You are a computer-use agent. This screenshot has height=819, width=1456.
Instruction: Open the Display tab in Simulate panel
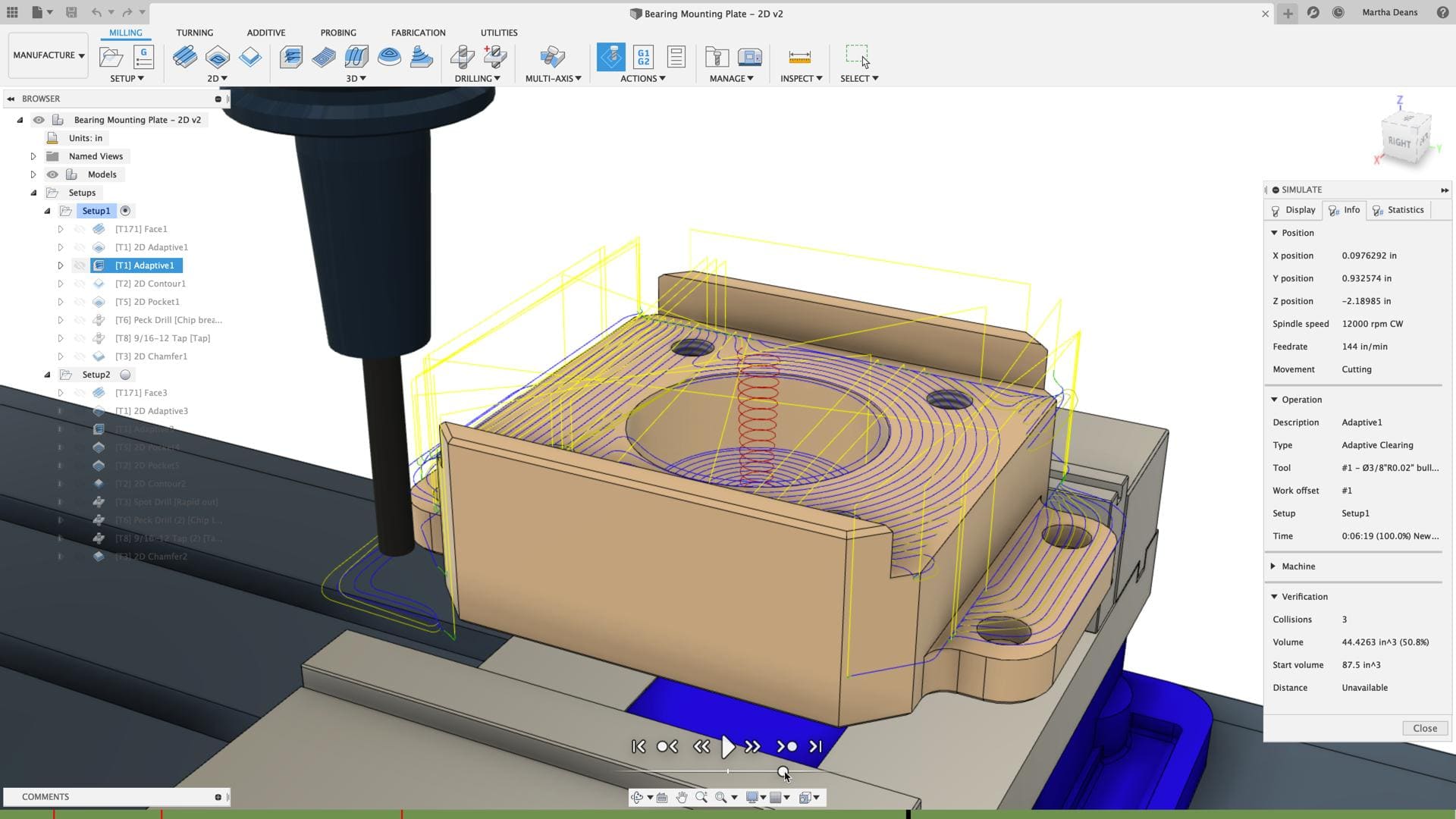(1293, 210)
